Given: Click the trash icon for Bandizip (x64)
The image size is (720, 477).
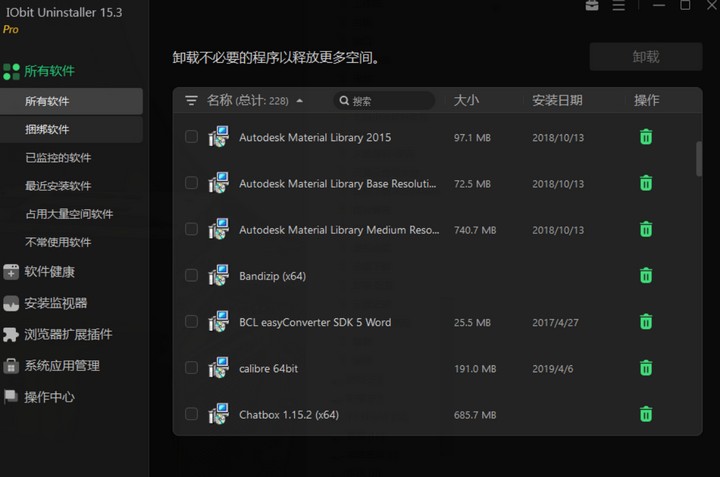Looking at the screenshot, I should pos(646,275).
